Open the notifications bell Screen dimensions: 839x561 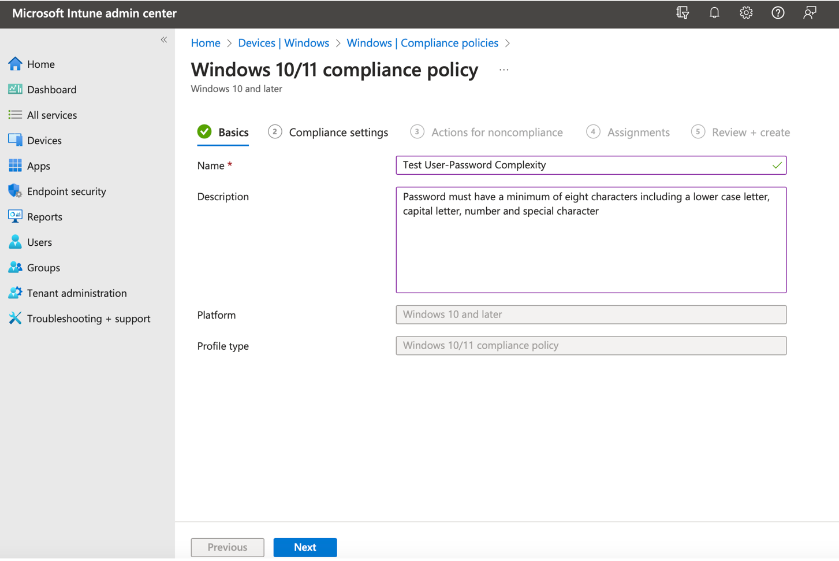pyautogui.click(x=714, y=13)
